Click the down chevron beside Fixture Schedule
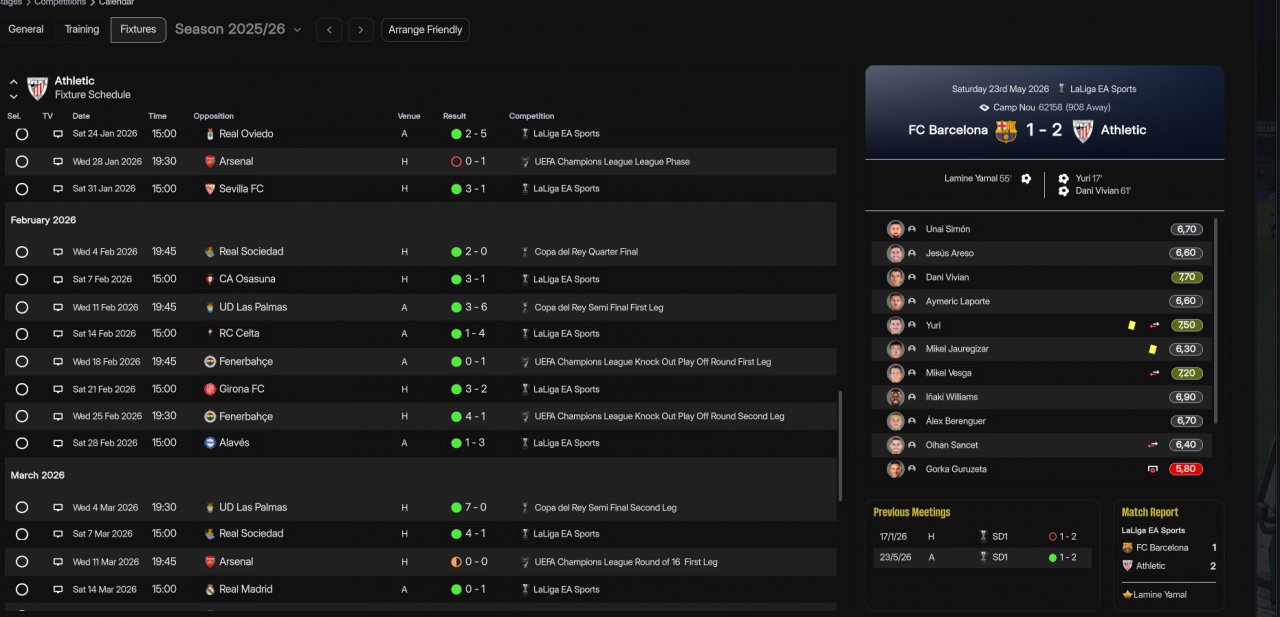 coord(14,97)
